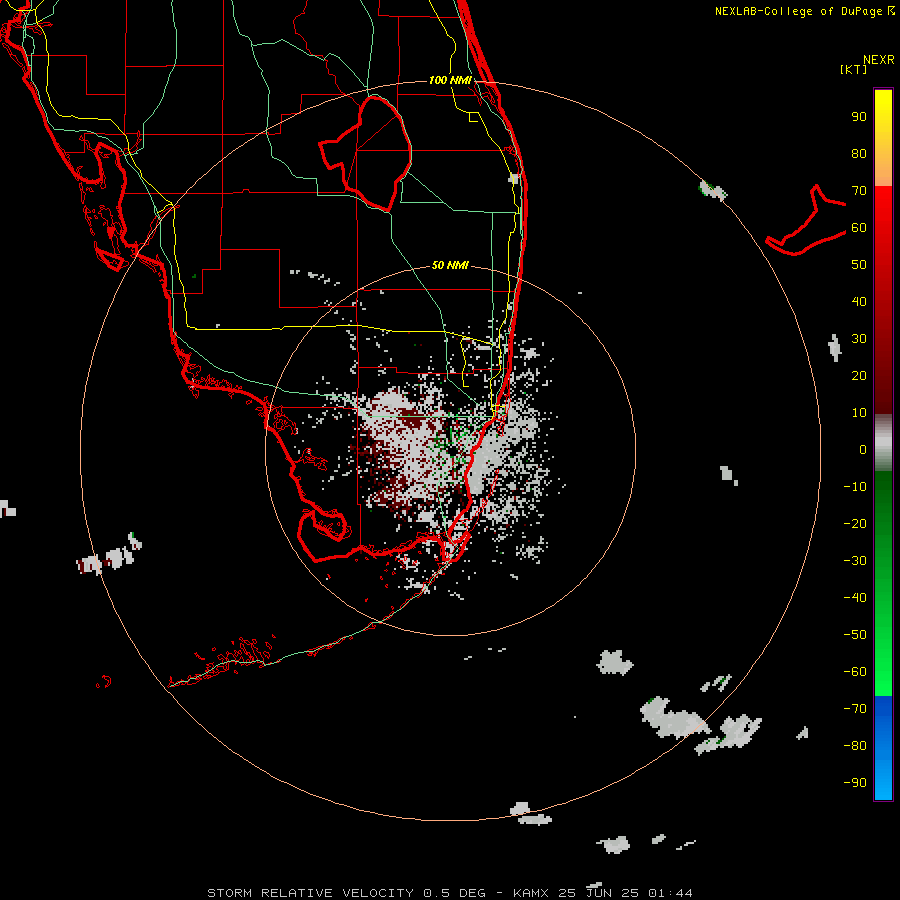Click the -30 scale label
This screenshot has height=900, width=900.
click(855, 561)
